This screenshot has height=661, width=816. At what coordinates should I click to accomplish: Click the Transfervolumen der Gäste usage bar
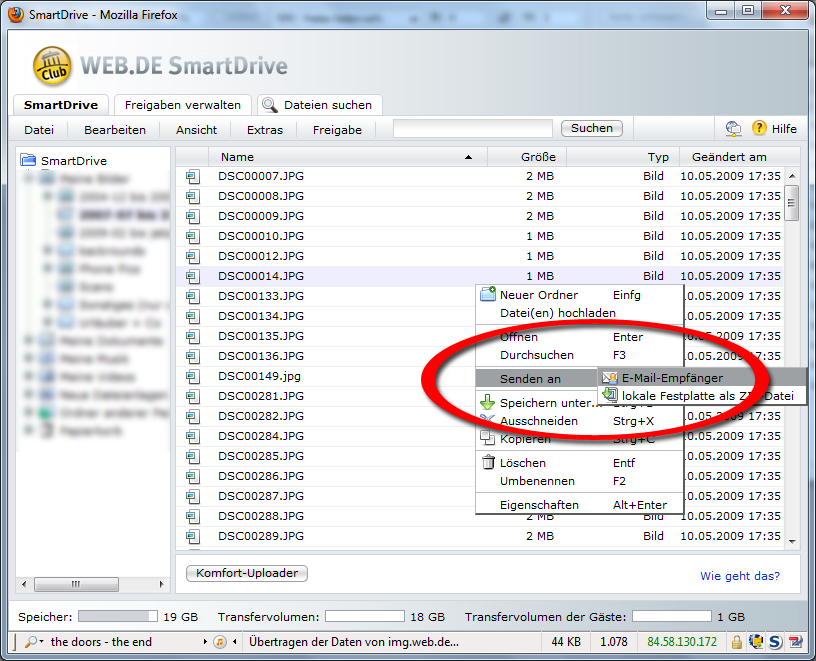click(x=672, y=616)
